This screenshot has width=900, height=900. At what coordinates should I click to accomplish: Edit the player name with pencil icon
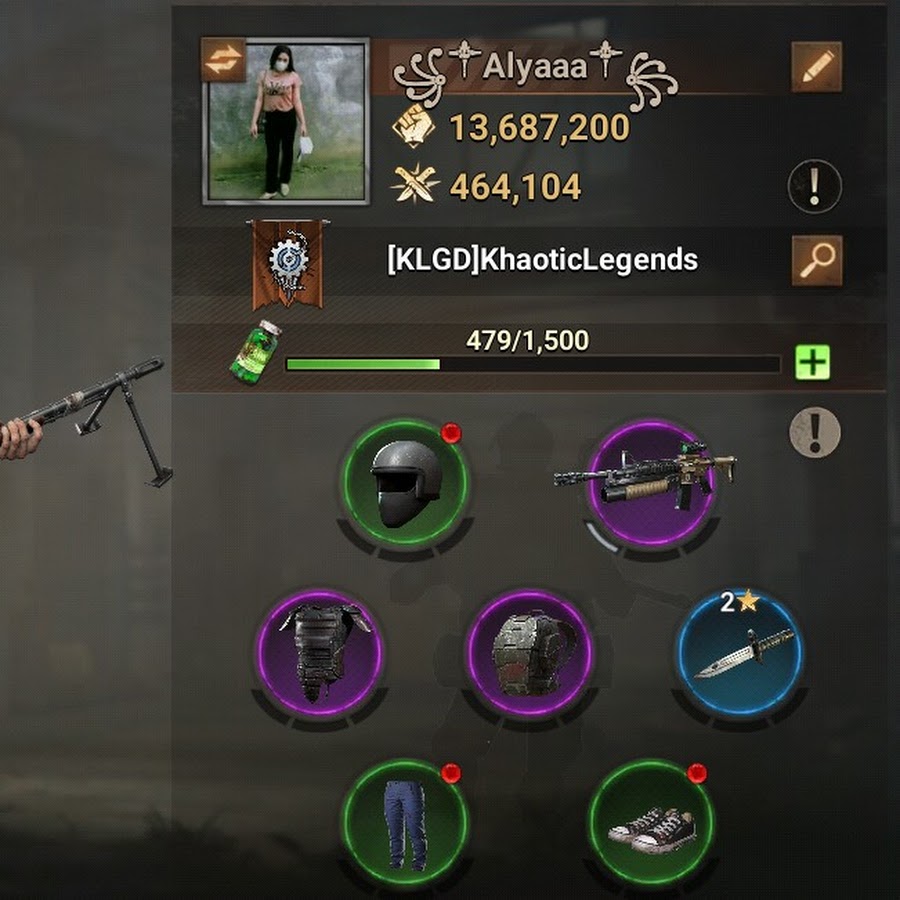816,67
